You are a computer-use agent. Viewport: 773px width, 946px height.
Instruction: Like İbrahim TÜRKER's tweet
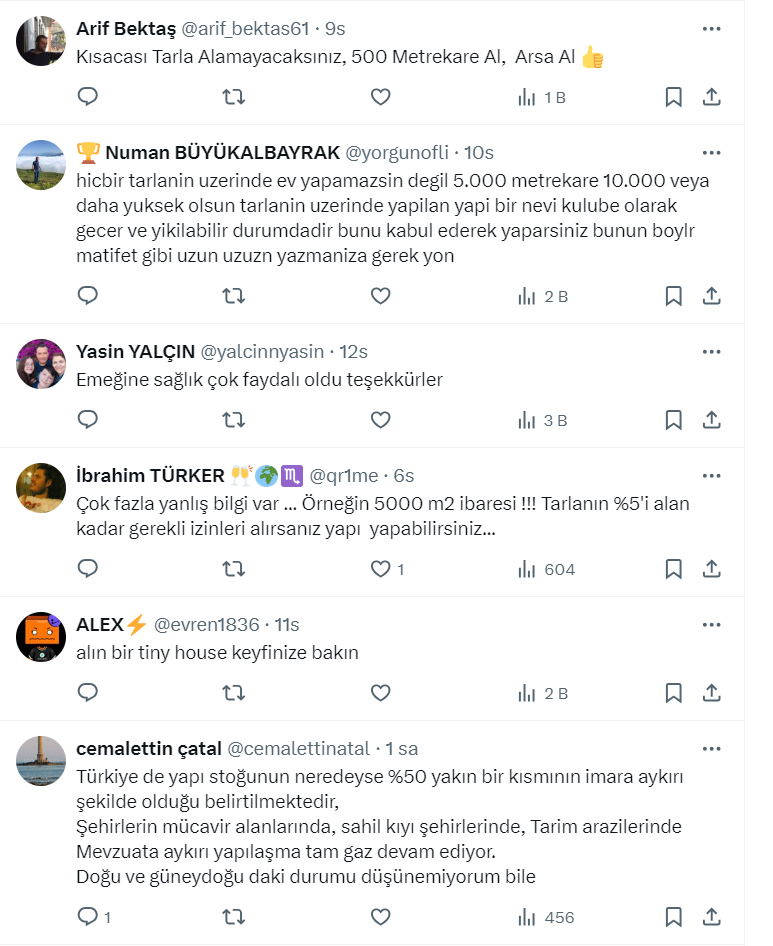380,569
